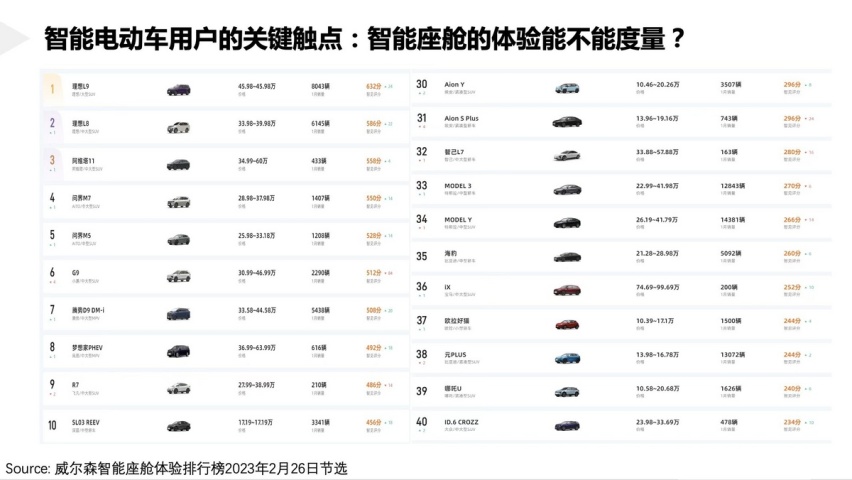Open the Aion S Plus car image

click(x=567, y=122)
